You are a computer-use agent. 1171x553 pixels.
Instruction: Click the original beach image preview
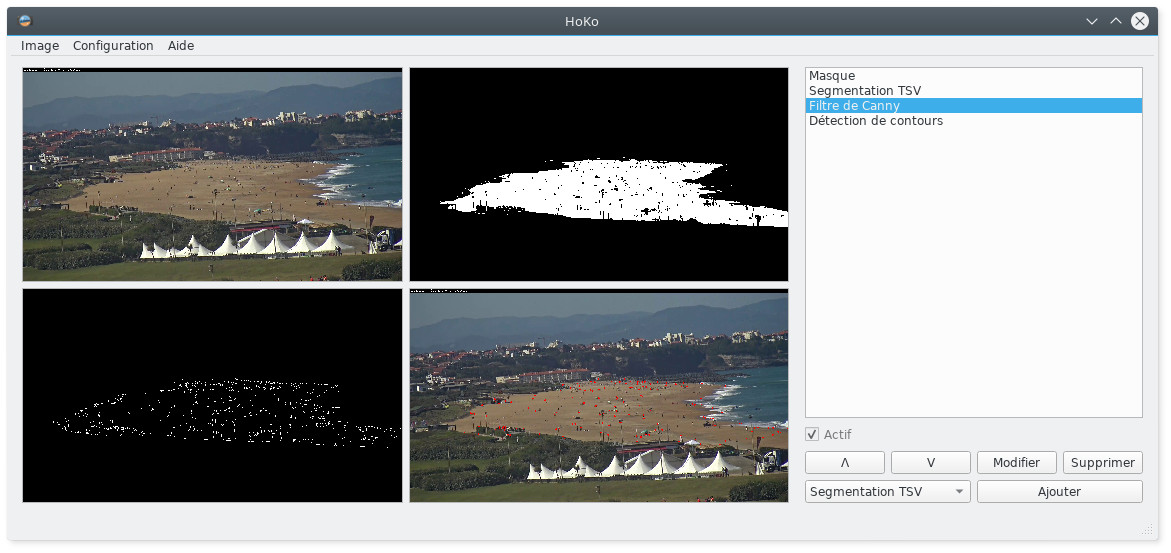click(x=212, y=175)
